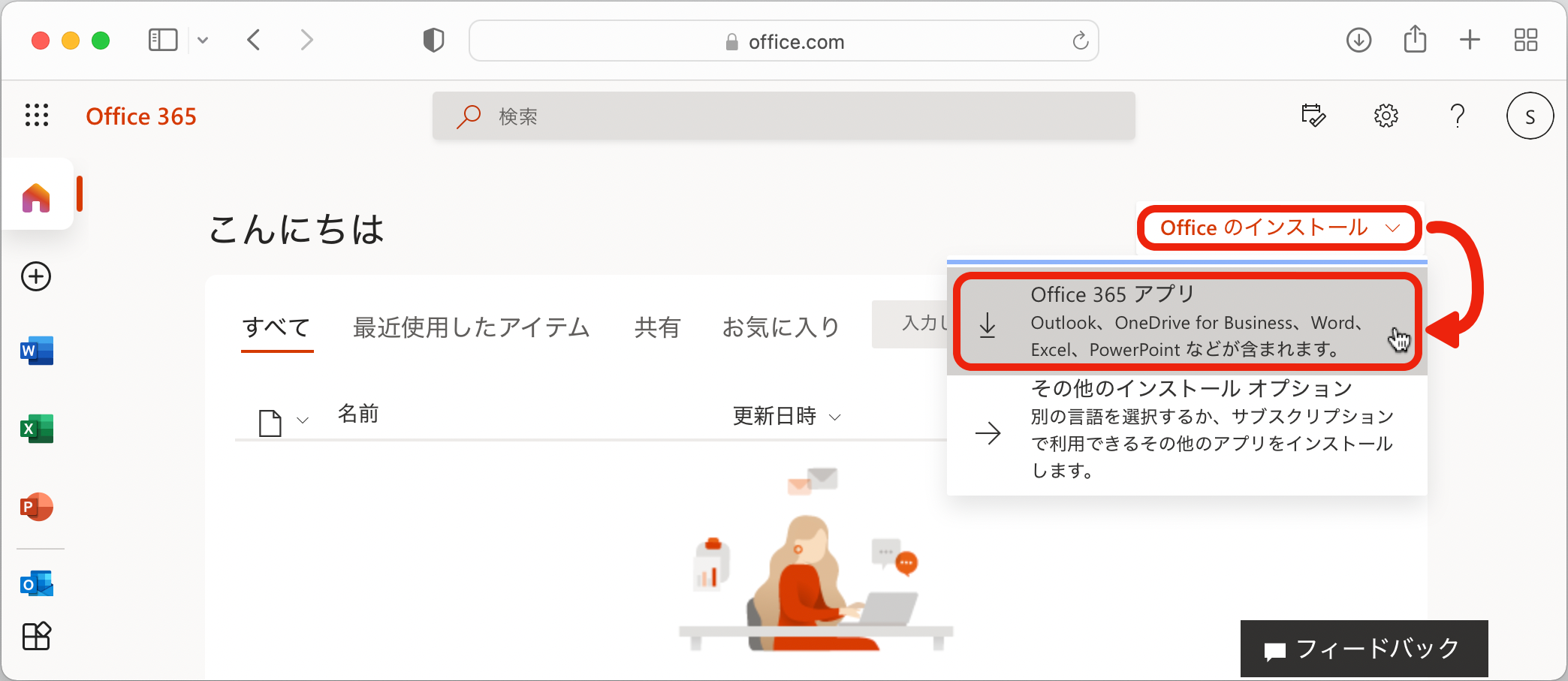Open the settings gear
The height and width of the screenshot is (681, 1568).
coord(1386,116)
